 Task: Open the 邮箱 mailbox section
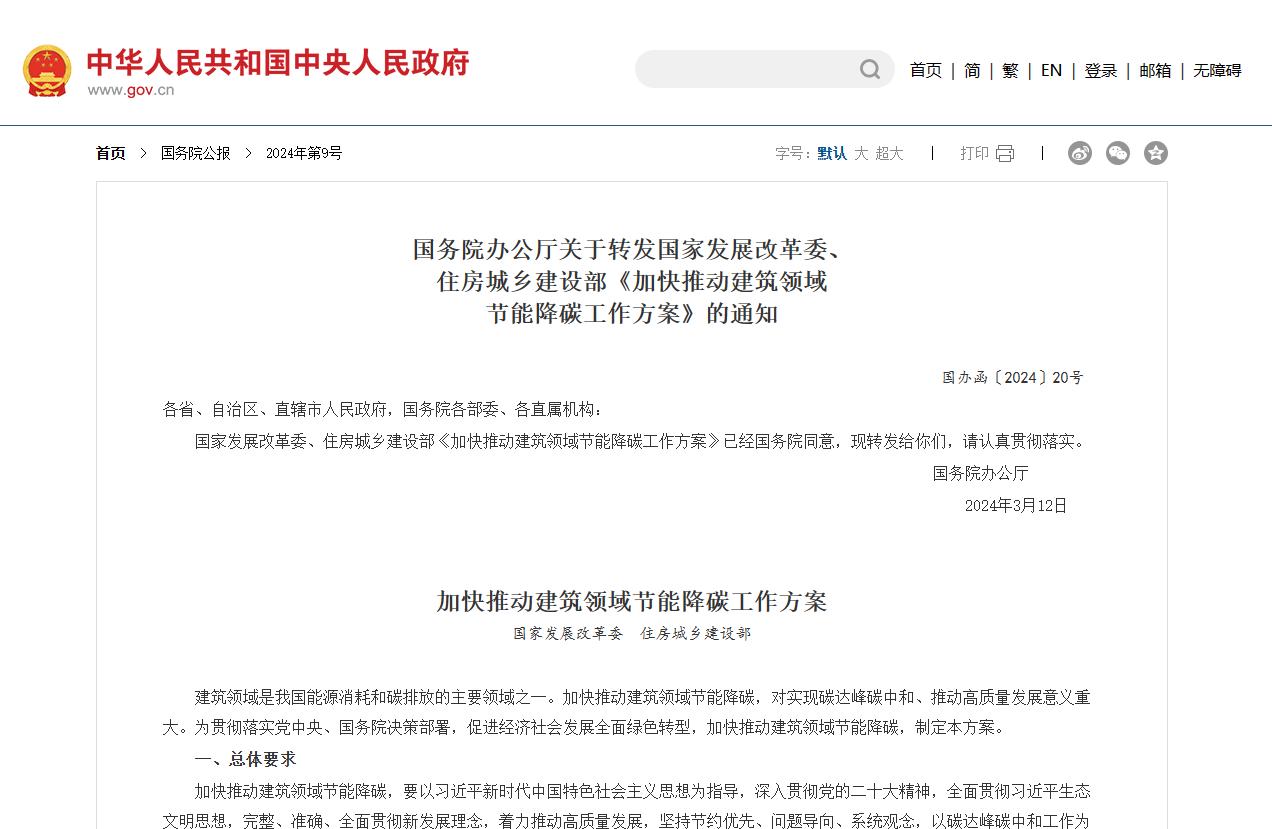pyautogui.click(x=1155, y=71)
